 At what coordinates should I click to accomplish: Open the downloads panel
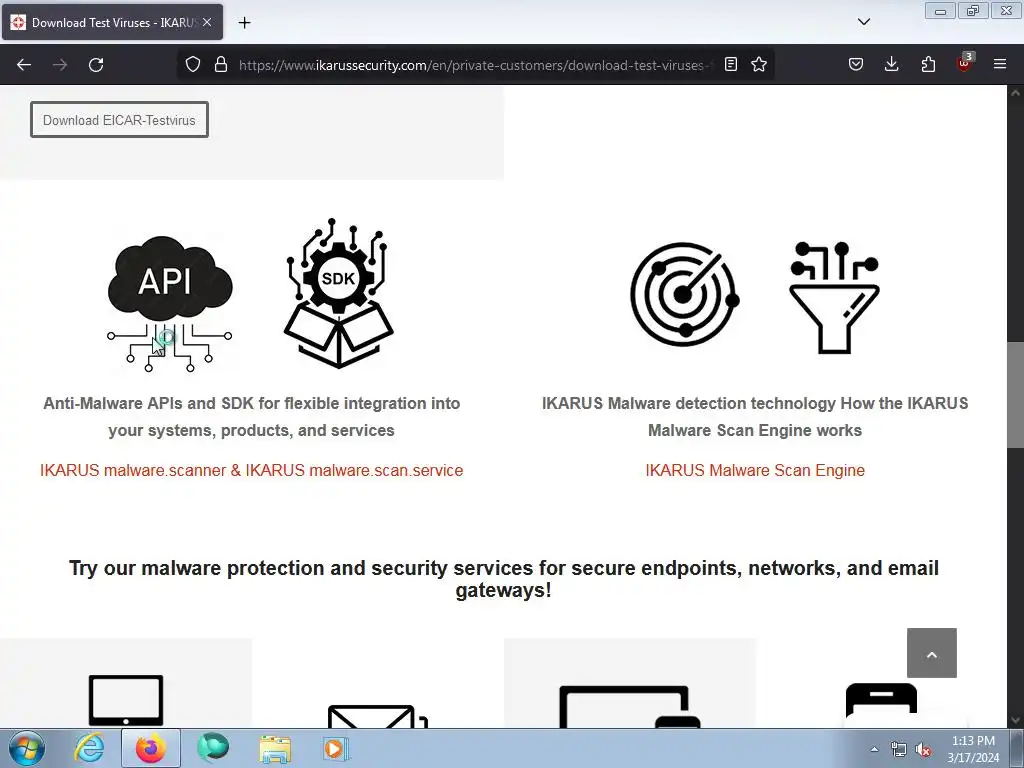click(x=891, y=65)
